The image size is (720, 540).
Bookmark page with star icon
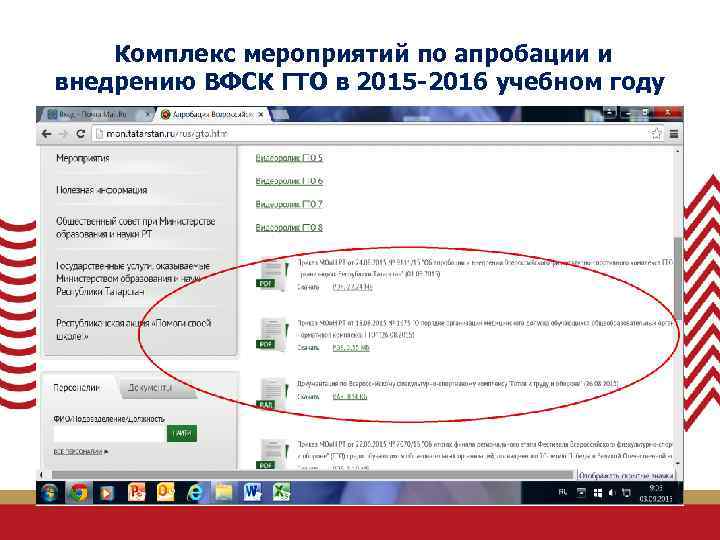point(656,134)
